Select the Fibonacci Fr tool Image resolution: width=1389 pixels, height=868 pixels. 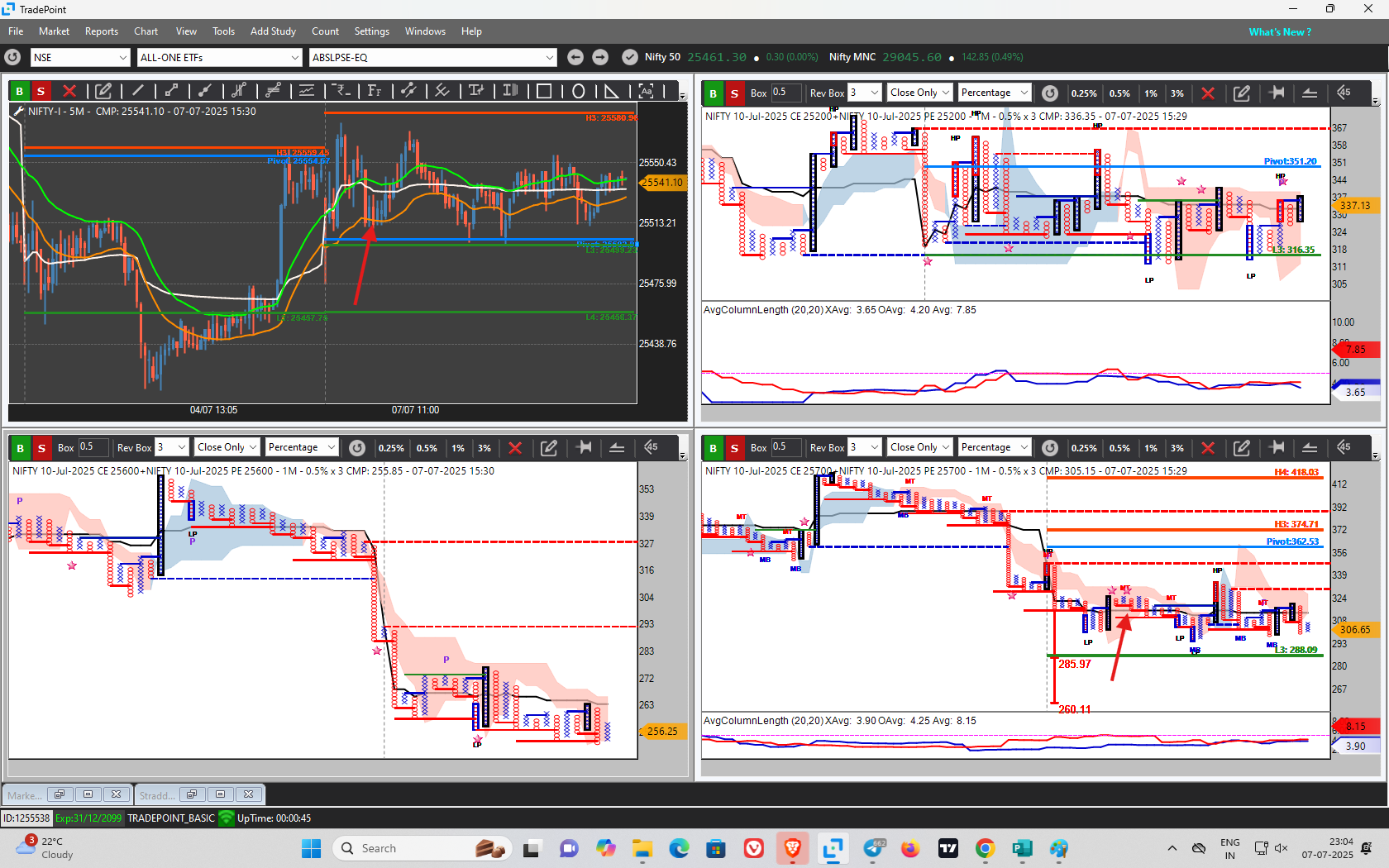click(375, 91)
